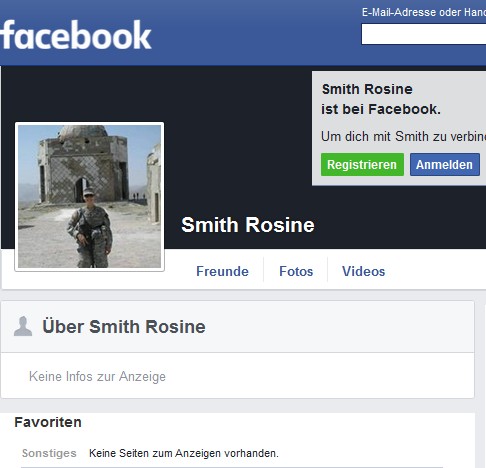Open the Videos tab
Viewport: 486px width, 468px height.
[363, 271]
